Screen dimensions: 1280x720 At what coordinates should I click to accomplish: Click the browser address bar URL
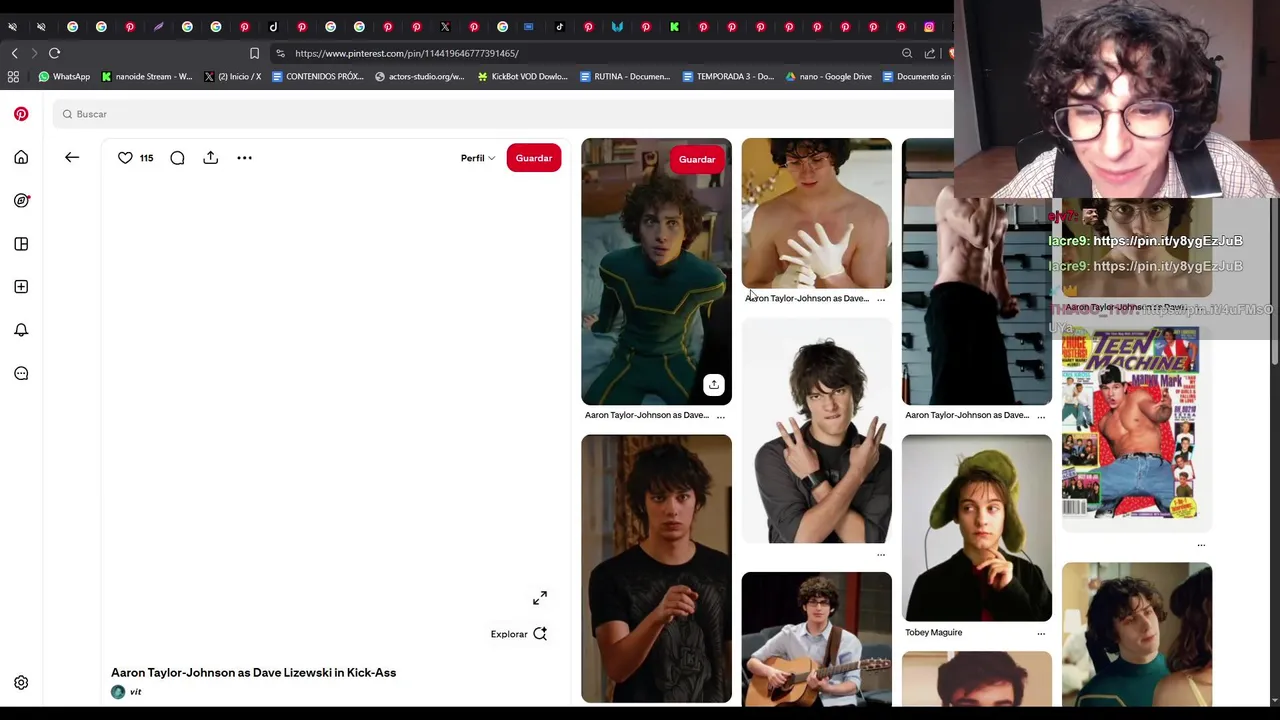tap(407, 53)
